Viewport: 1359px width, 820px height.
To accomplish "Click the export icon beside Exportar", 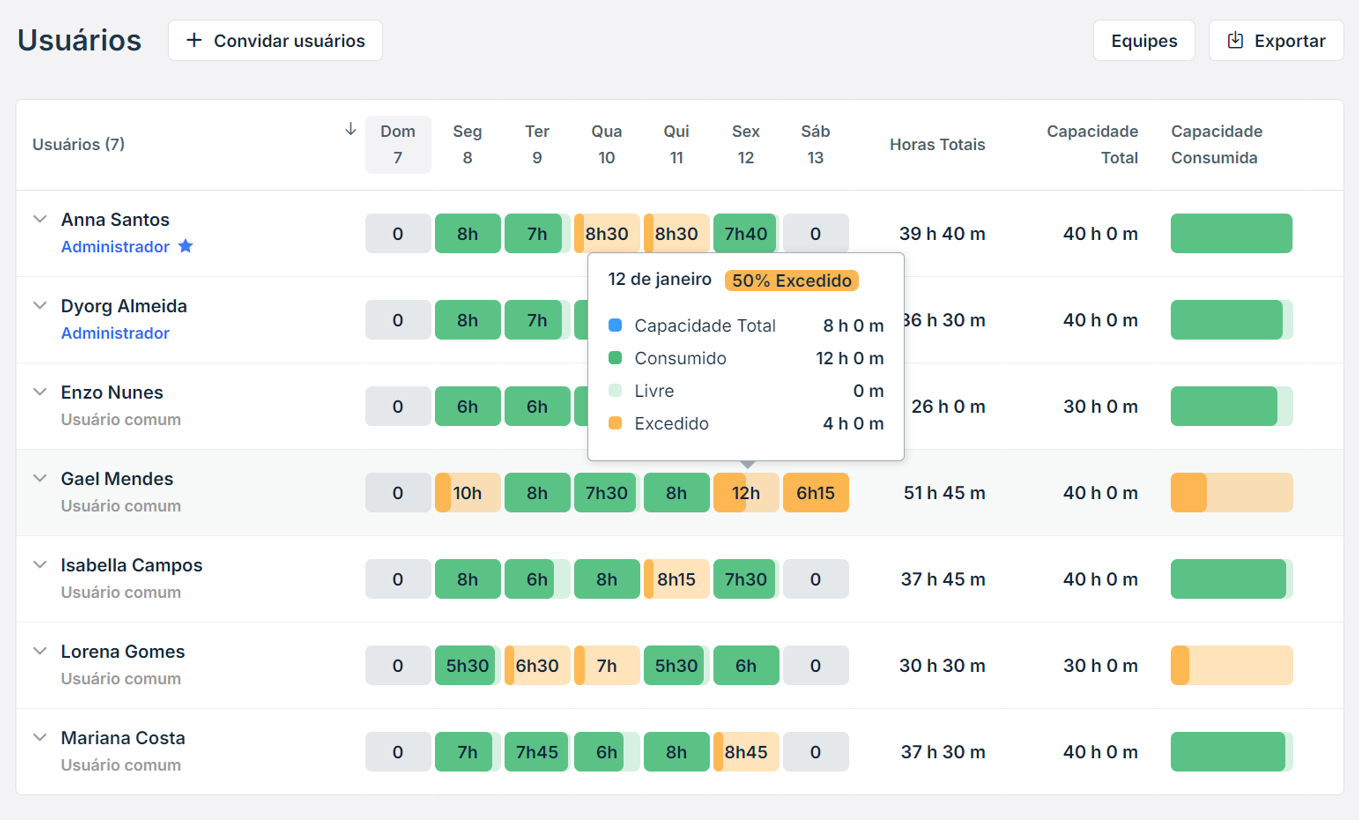I will (1235, 40).
